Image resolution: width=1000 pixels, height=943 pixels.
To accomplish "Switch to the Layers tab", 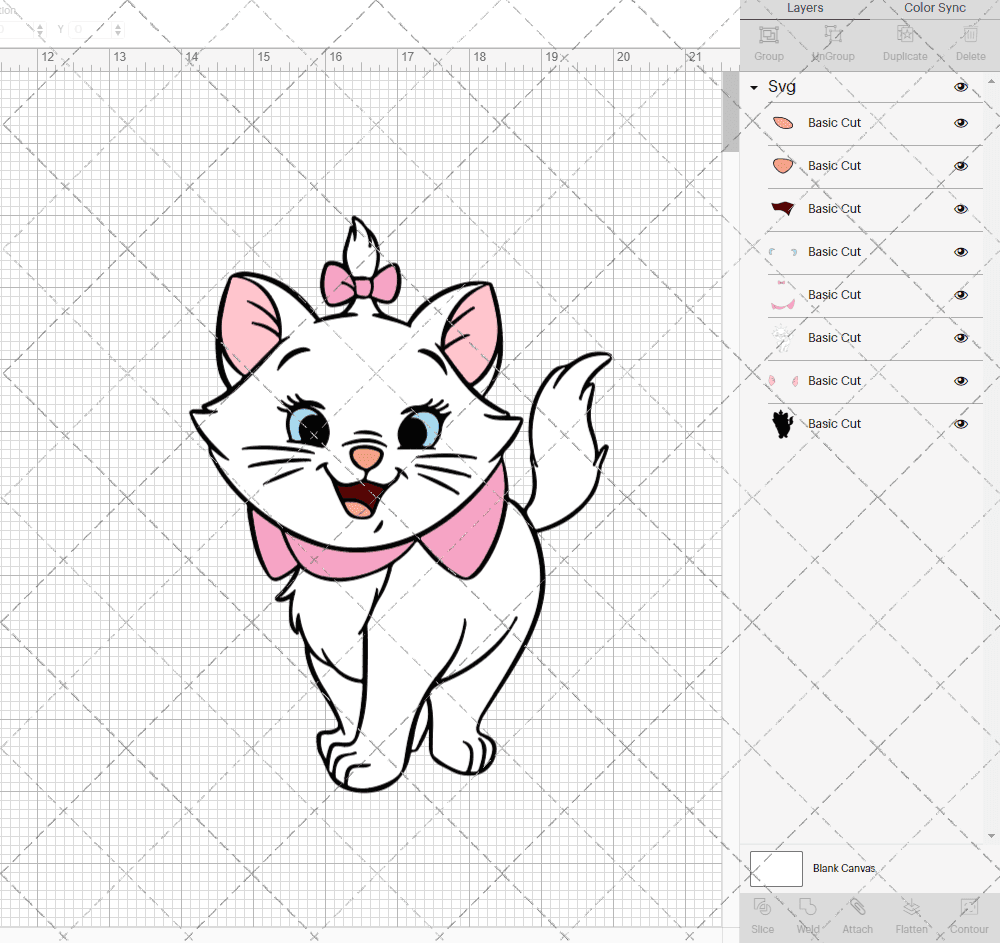I will point(805,8).
